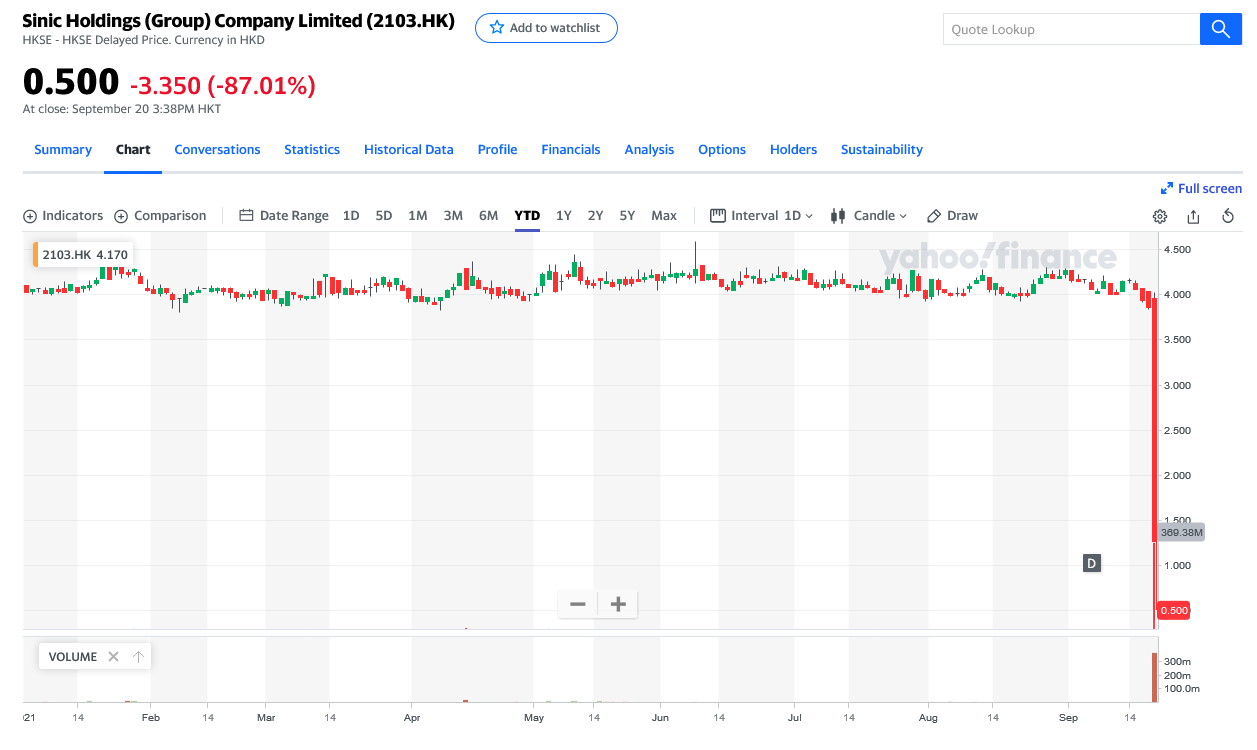Click the 2103.HK 4.170 legend label
Image resolution: width=1257 pixels, height=750 pixels.
pos(84,255)
